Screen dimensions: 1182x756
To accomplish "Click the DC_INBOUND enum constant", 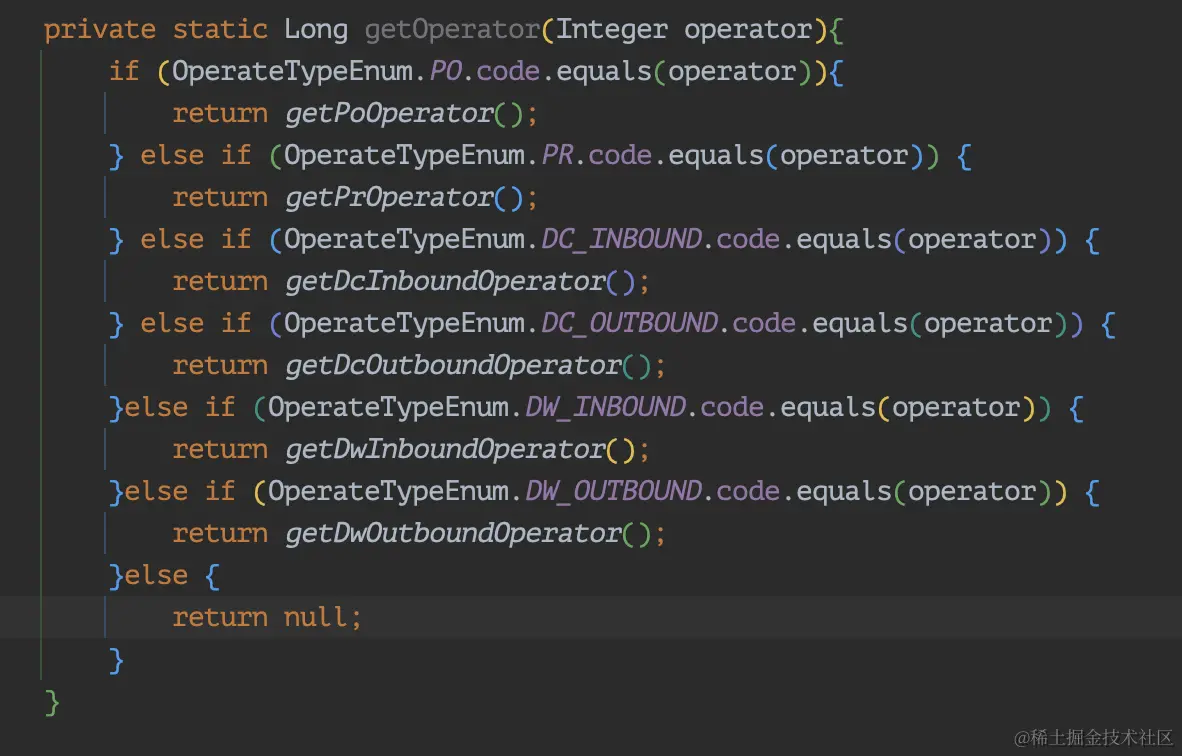I will pos(622,240).
